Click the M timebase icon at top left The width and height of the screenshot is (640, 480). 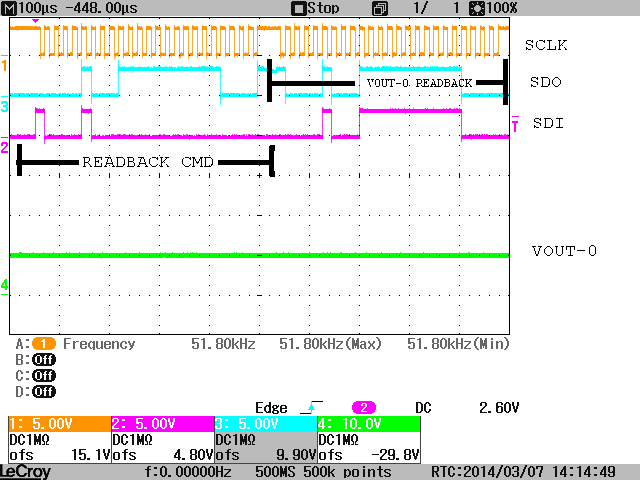coord(9,8)
